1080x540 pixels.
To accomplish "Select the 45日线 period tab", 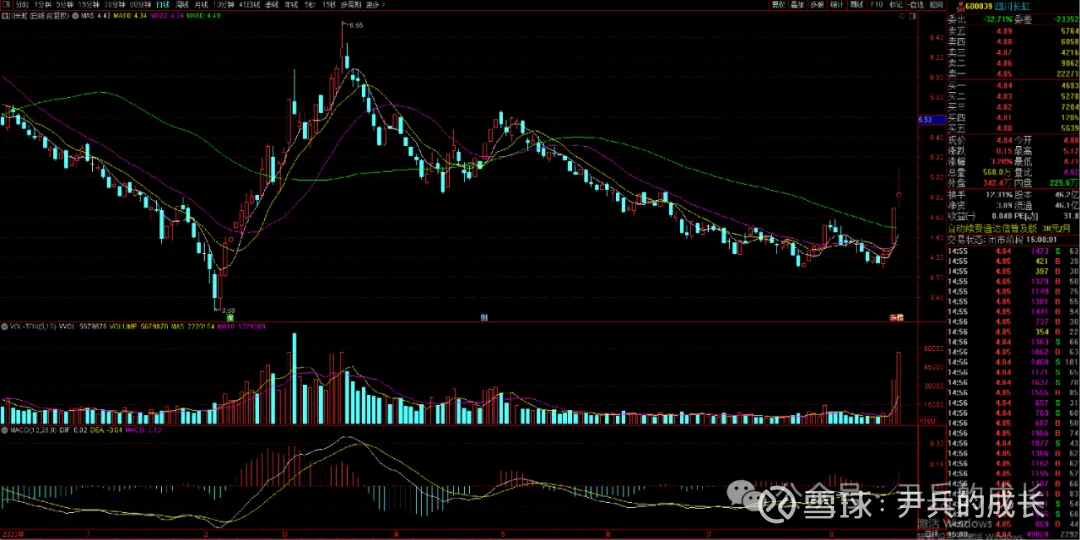I will (x=249, y=5).
